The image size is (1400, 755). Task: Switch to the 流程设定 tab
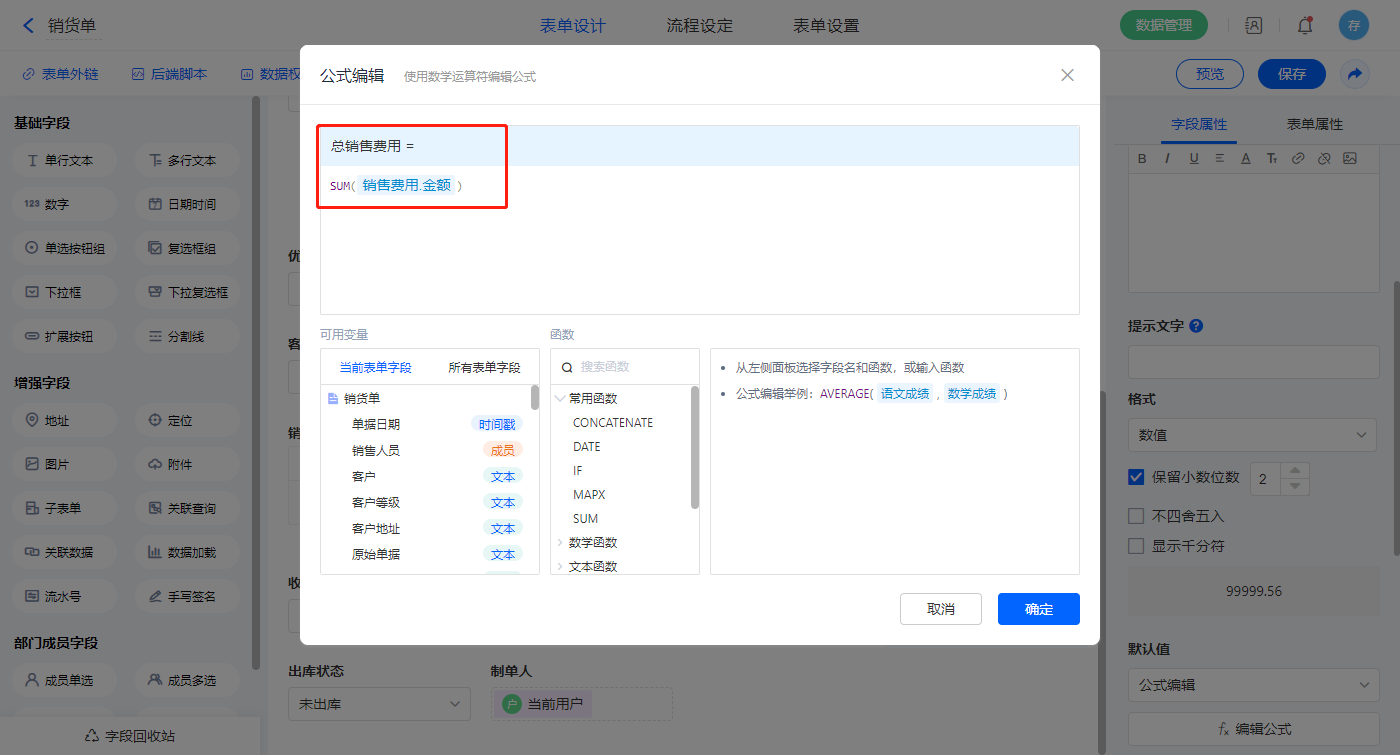click(x=699, y=26)
